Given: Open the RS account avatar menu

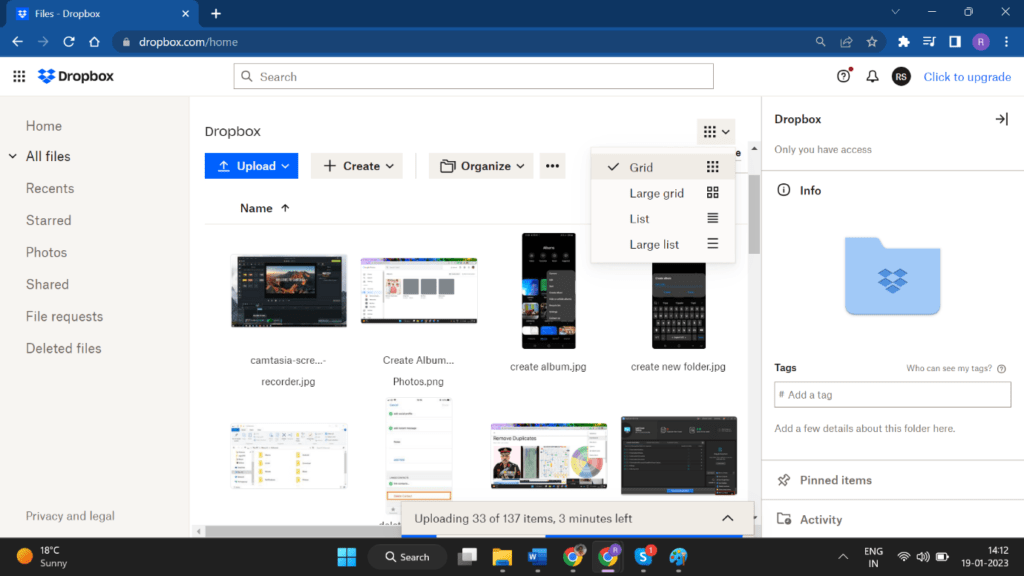Looking at the screenshot, I should click(x=900, y=76).
